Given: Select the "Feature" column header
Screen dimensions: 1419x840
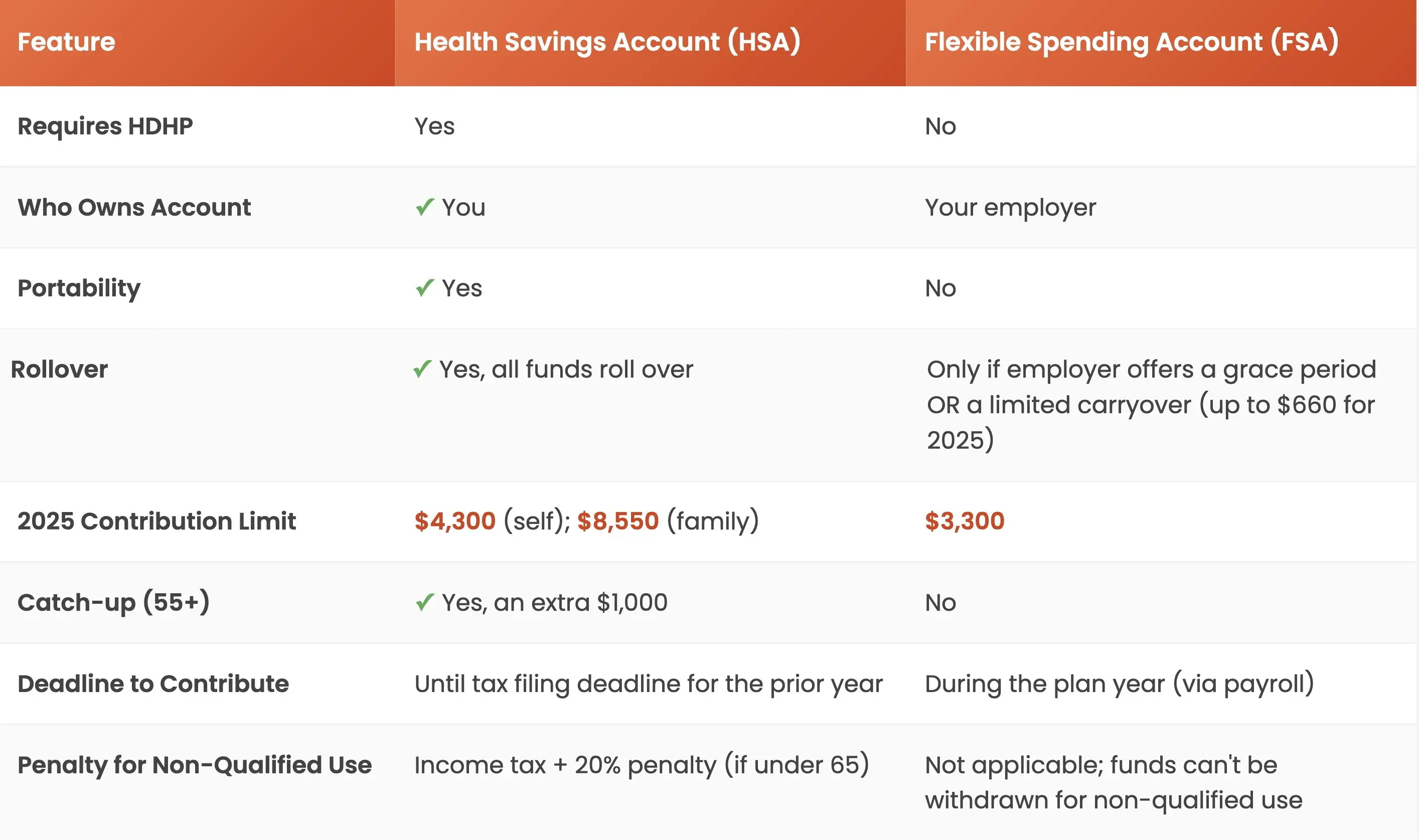Looking at the screenshot, I should tap(66, 42).
